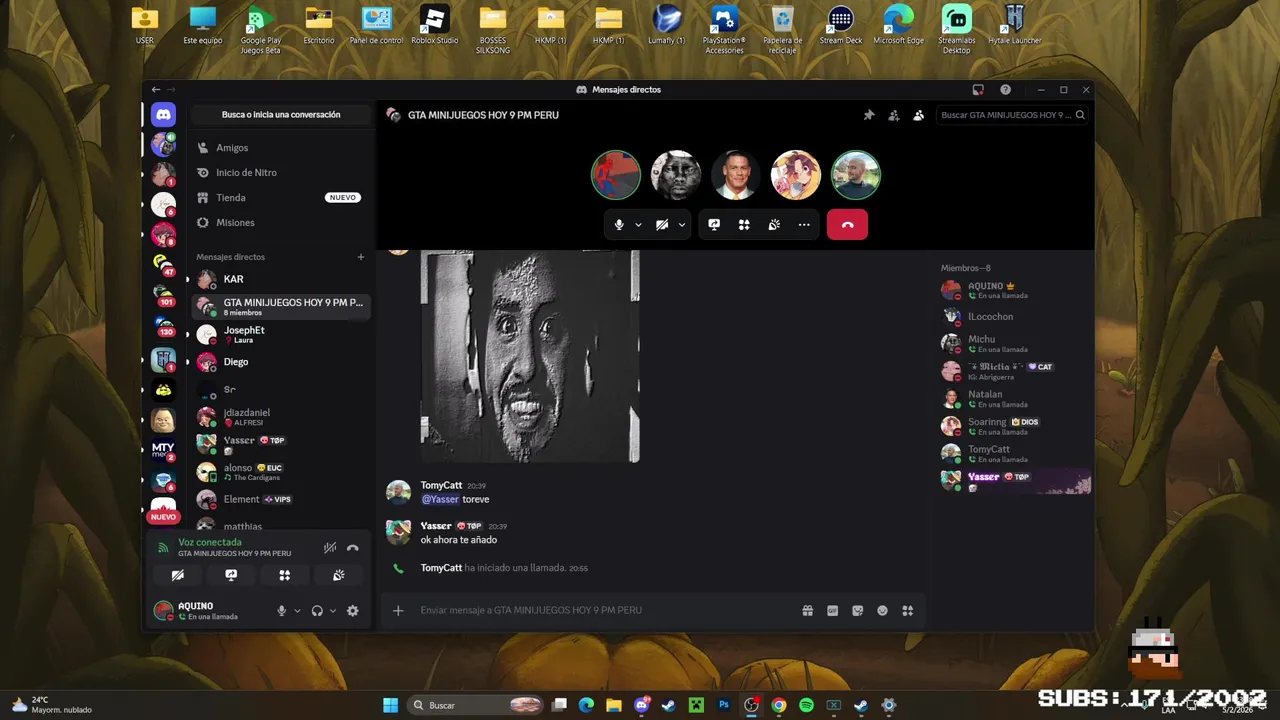Expand output device options in user panel
1280x720 pixels.
pos(333,611)
